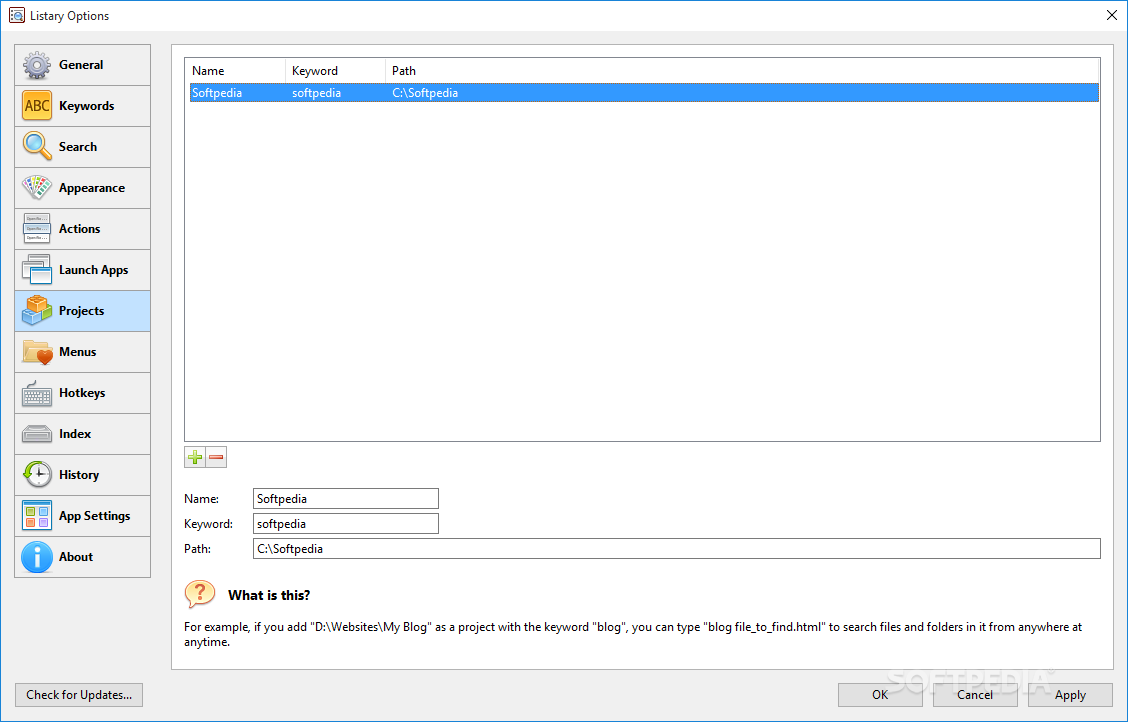
Task: Click into the Name input field
Action: 346,498
